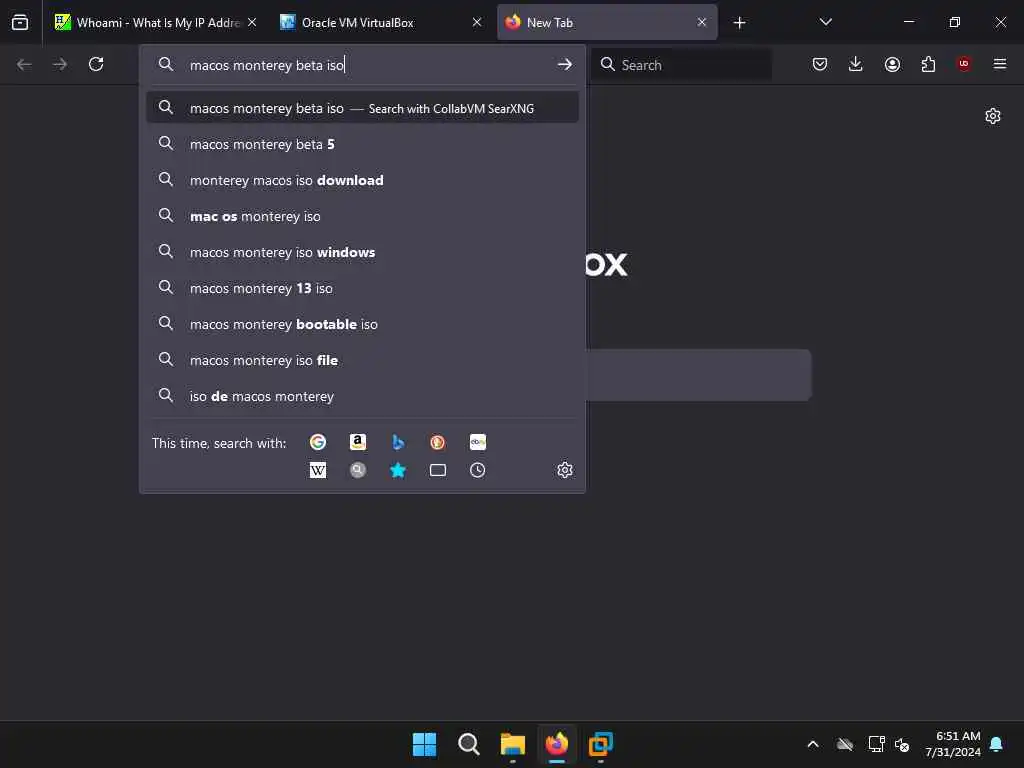
Task: Open the uBlock Origin extension icon
Action: click(x=964, y=64)
